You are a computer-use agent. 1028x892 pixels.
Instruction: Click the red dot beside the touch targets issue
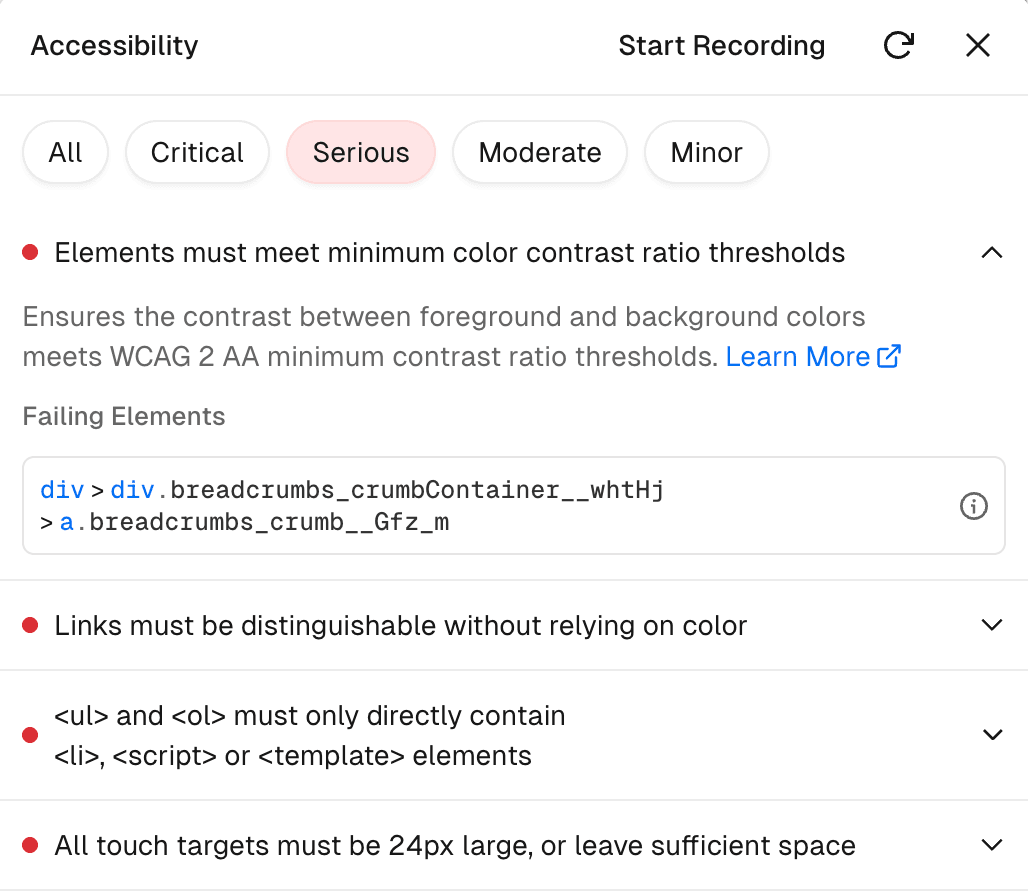[x=29, y=845]
